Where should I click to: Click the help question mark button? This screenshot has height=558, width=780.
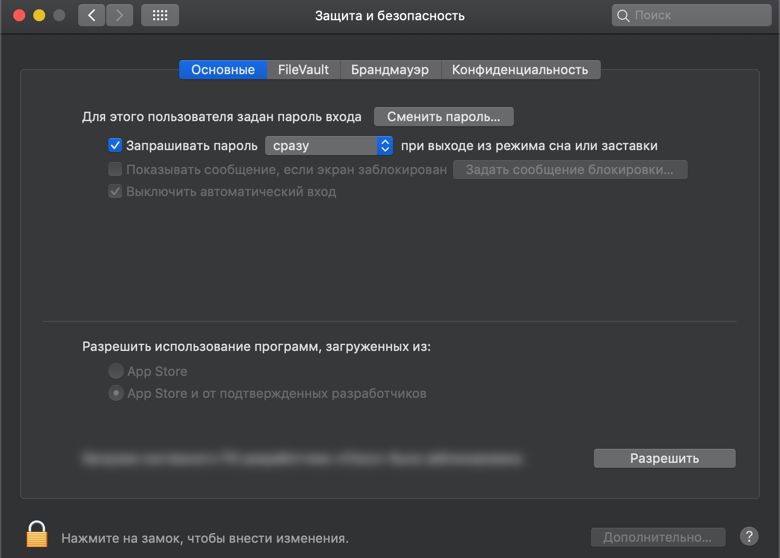[x=748, y=537]
